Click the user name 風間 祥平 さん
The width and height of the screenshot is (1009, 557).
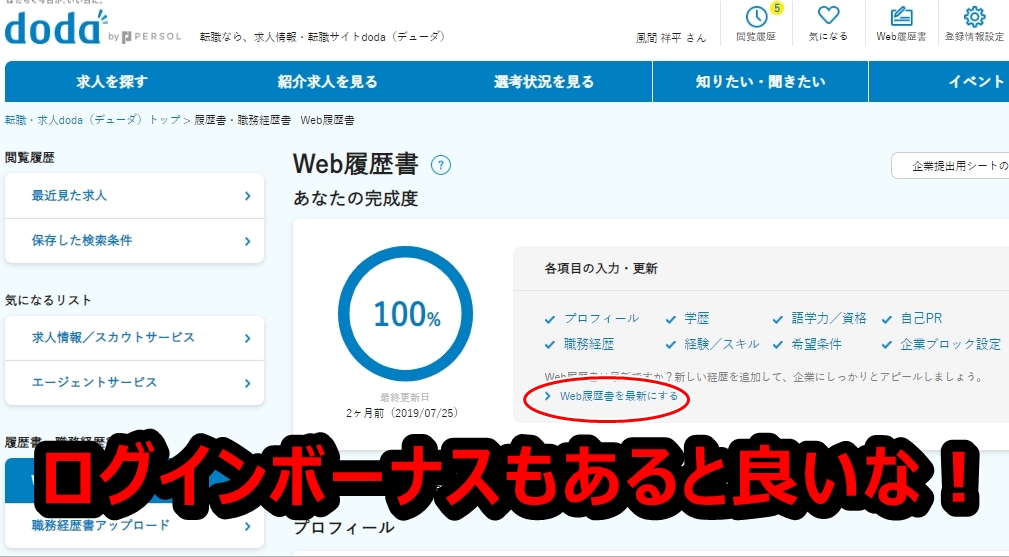(x=671, y=38)
